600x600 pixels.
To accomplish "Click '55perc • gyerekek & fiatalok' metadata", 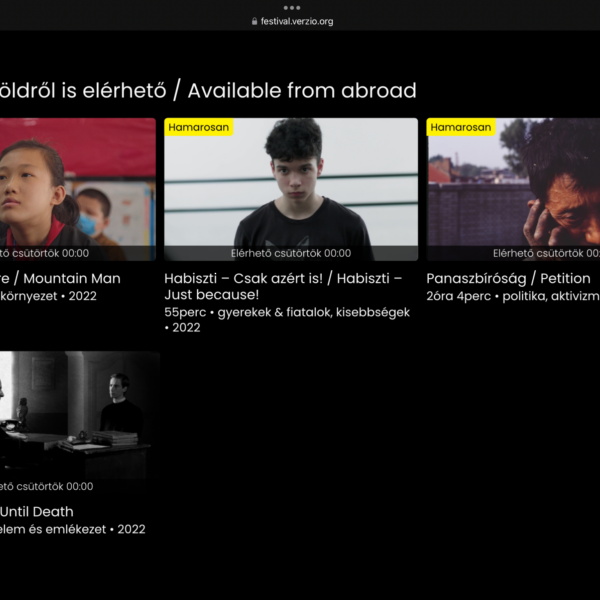I will click(x=287, y=320).
